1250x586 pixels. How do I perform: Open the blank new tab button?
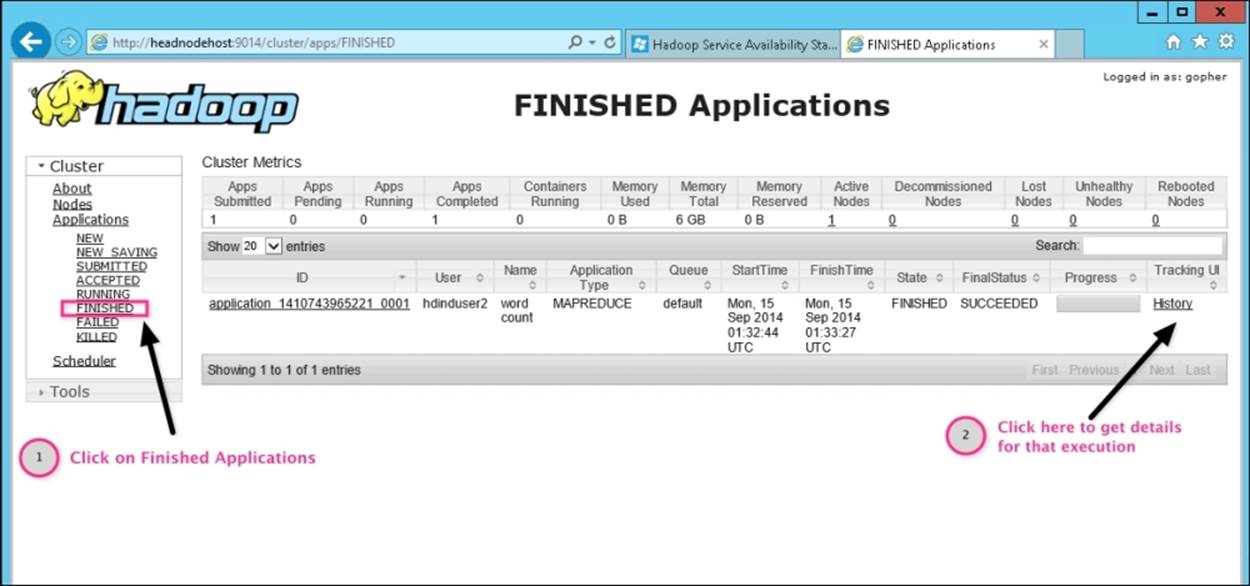pos(1070,44)
